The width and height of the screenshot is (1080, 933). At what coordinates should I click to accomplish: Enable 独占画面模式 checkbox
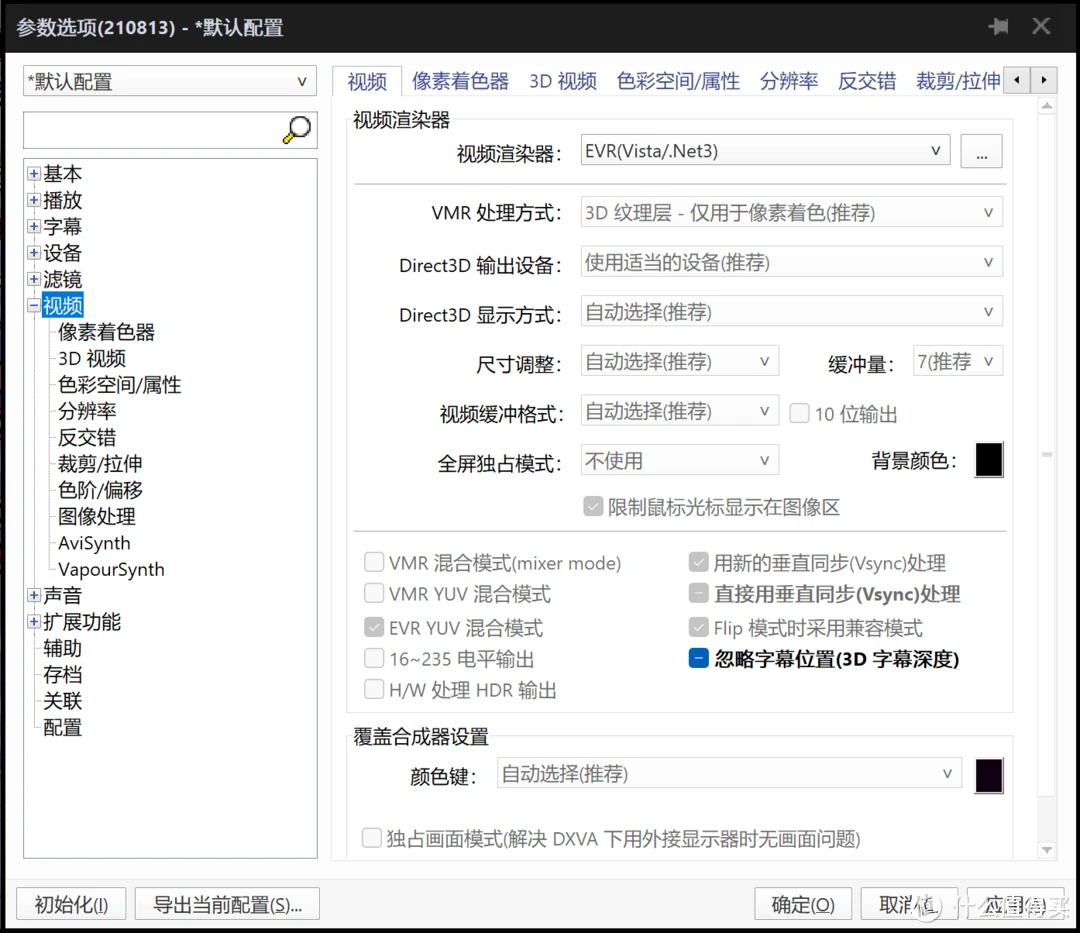(372, 838)
